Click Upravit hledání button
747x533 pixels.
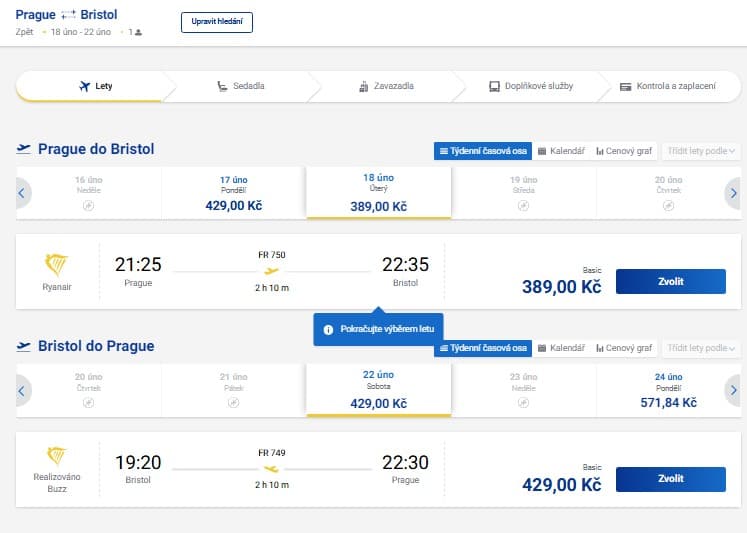pos(217,22)
